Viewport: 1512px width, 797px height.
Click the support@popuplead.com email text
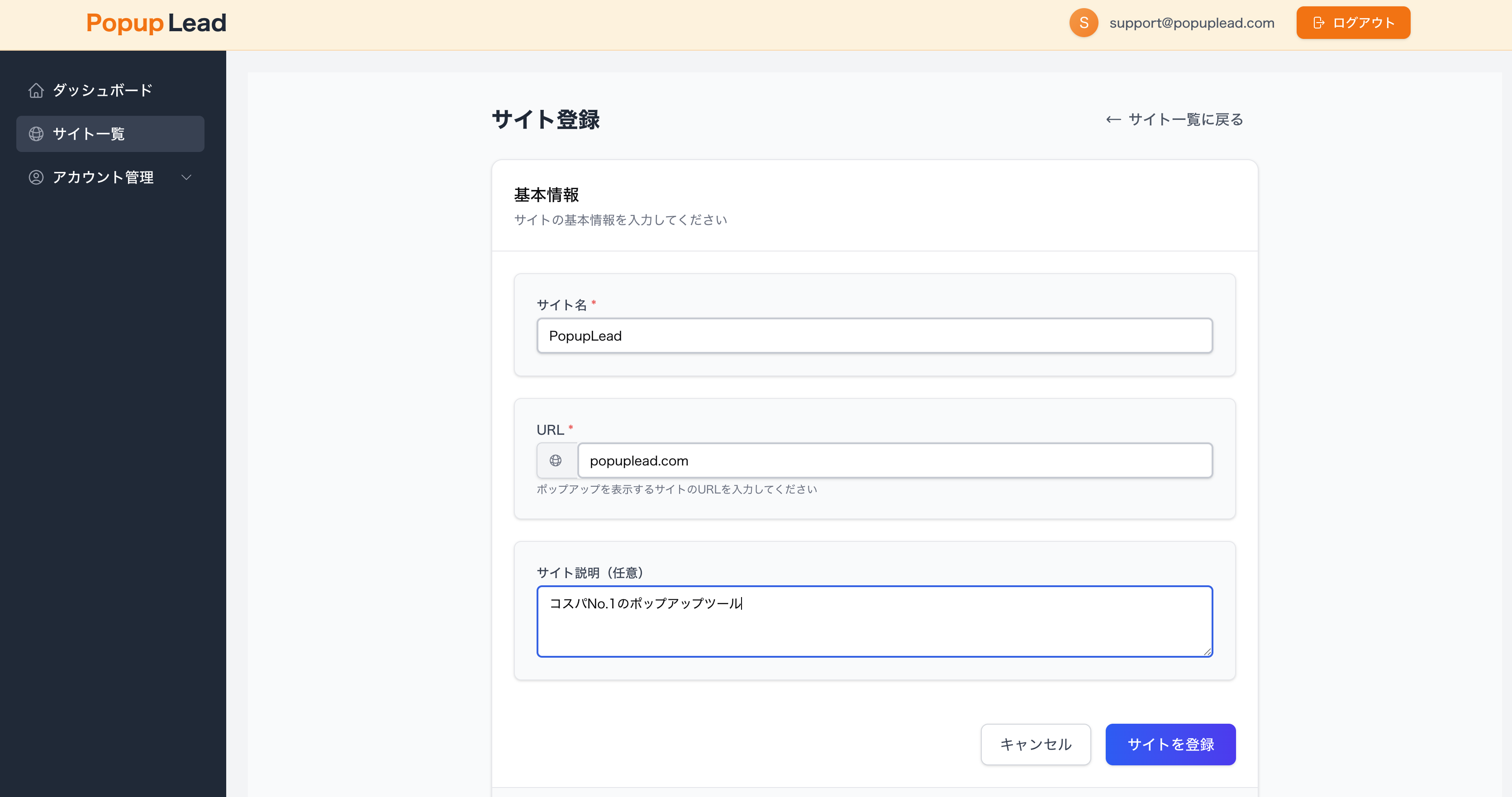1192,23
